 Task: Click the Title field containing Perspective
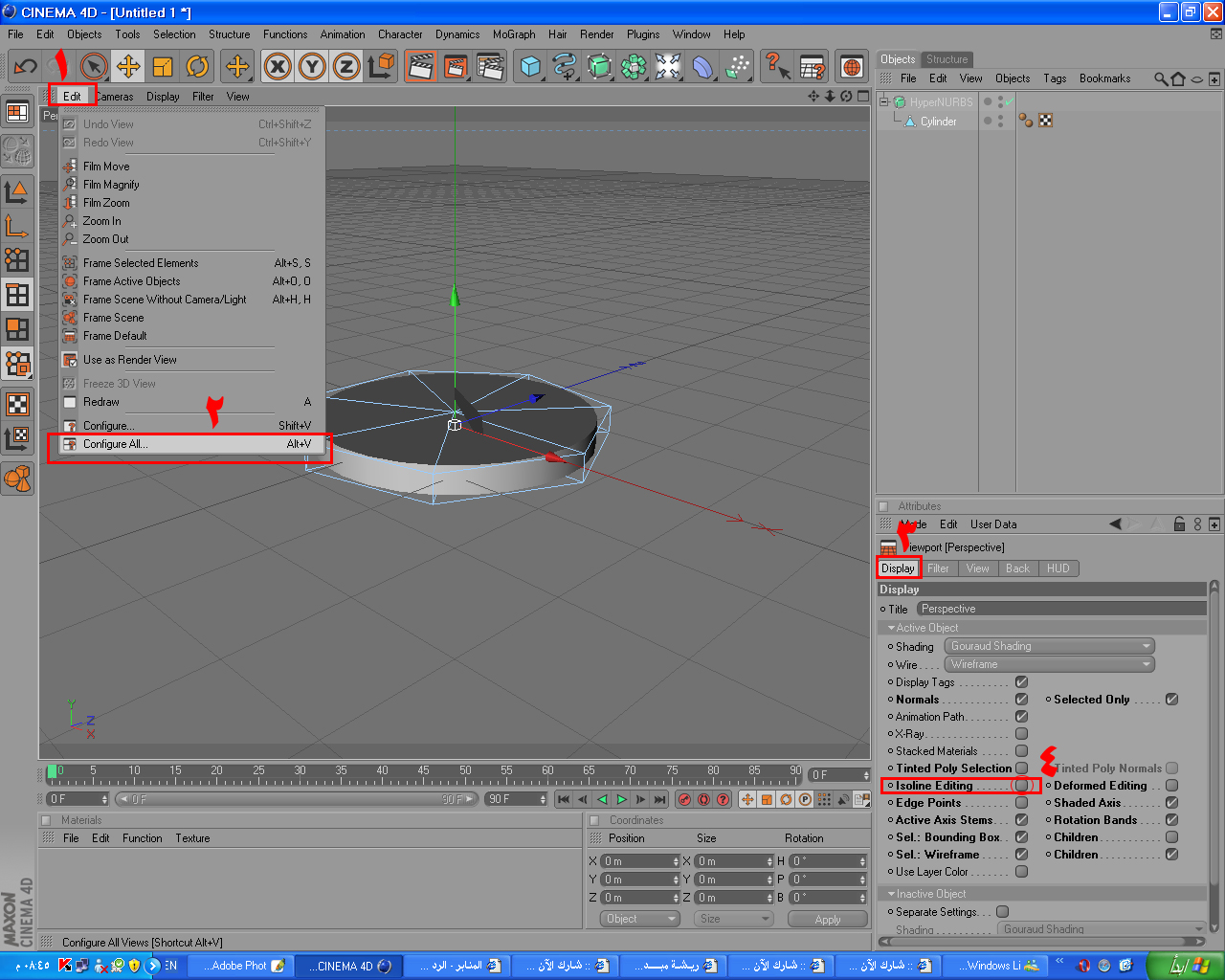coord(1061,609)
